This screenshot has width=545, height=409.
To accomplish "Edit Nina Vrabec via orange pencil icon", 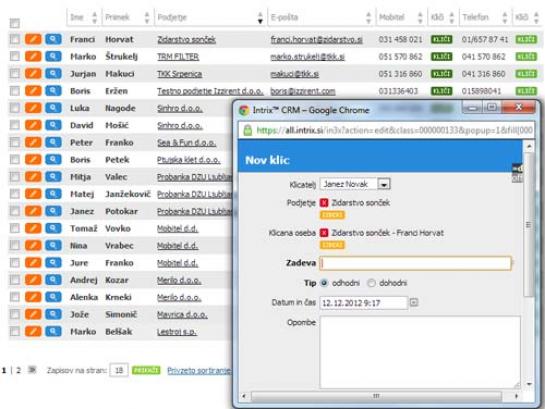I will (33, 246).
